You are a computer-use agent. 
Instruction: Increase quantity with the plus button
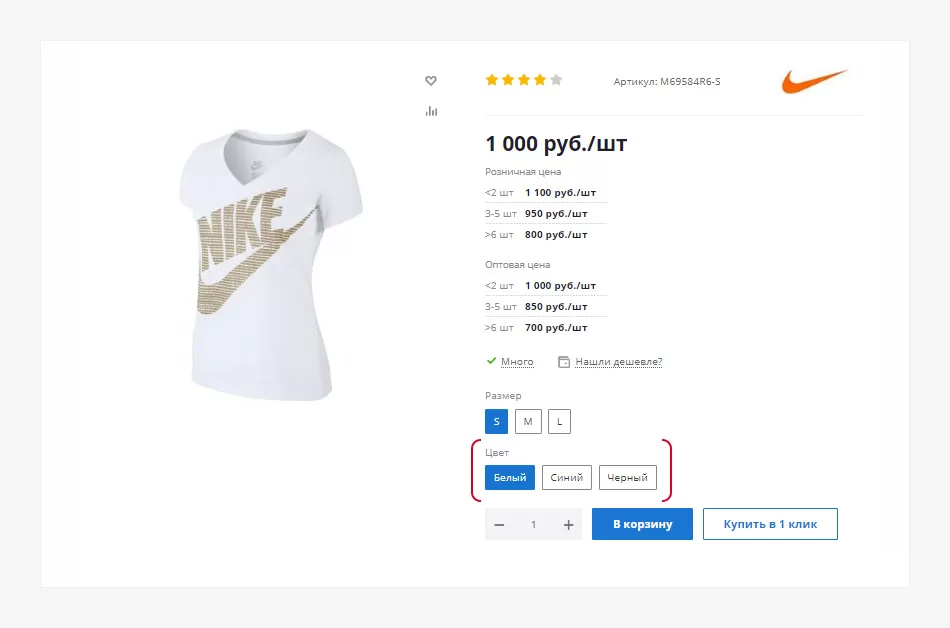tap(568, 524)
